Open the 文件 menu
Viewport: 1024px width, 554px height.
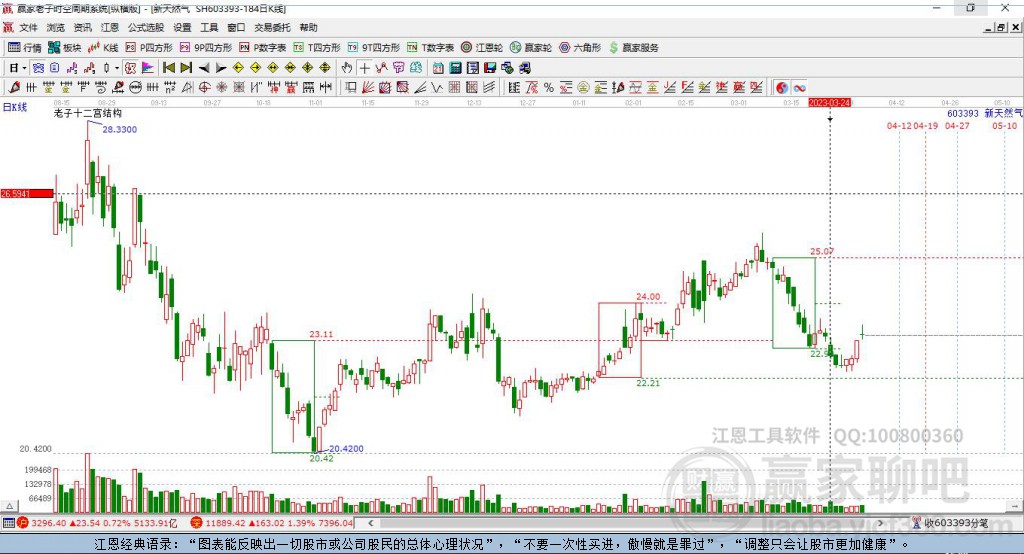tap(28, 27)
